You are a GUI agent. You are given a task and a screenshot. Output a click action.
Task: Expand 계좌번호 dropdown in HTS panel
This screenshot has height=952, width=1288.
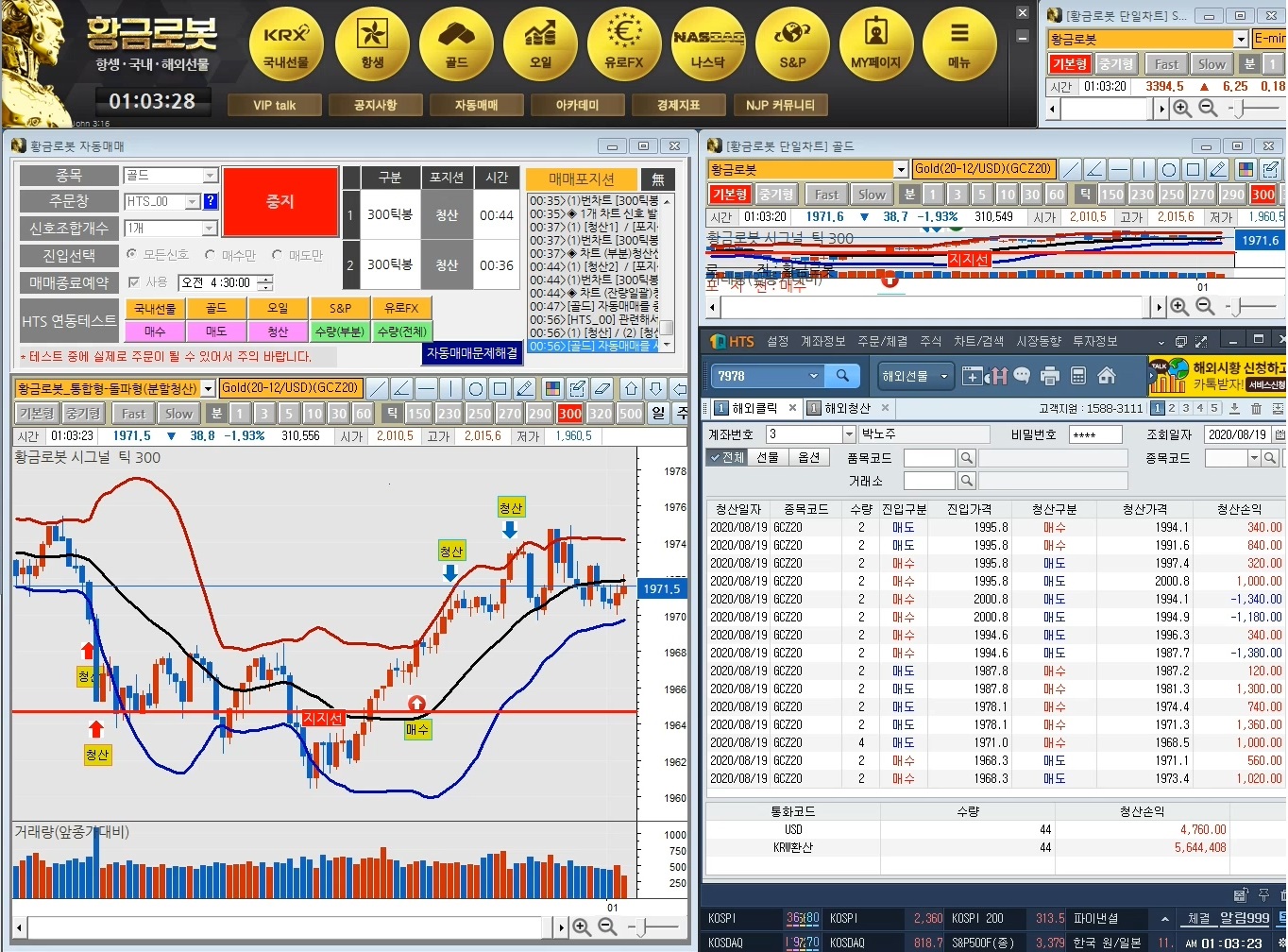click(847, 433)
